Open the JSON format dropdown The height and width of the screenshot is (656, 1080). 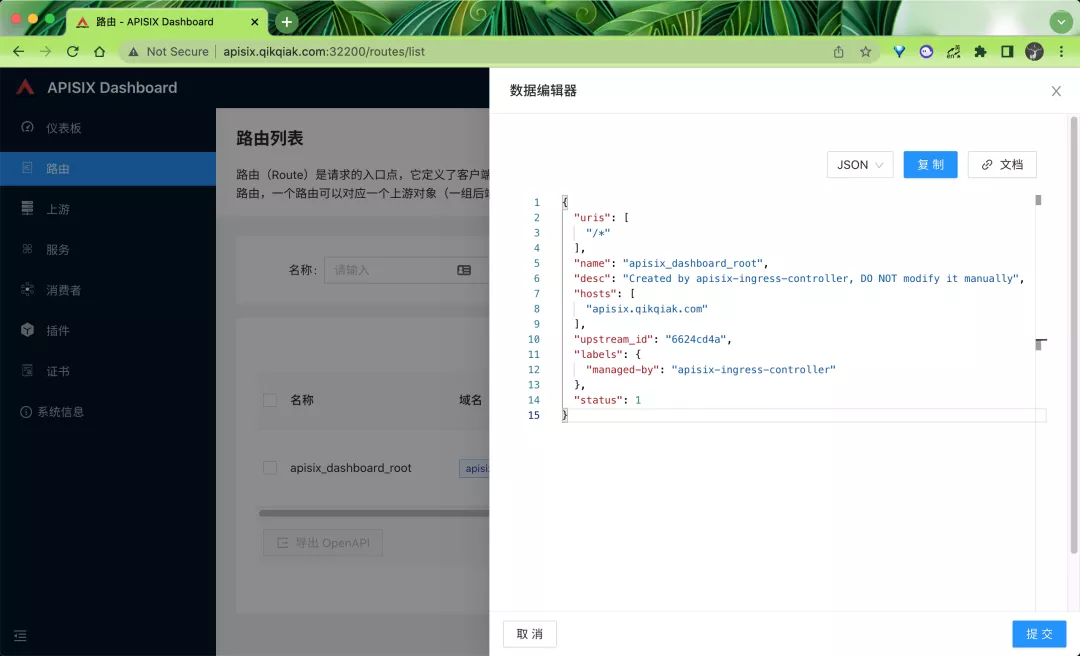859,164
